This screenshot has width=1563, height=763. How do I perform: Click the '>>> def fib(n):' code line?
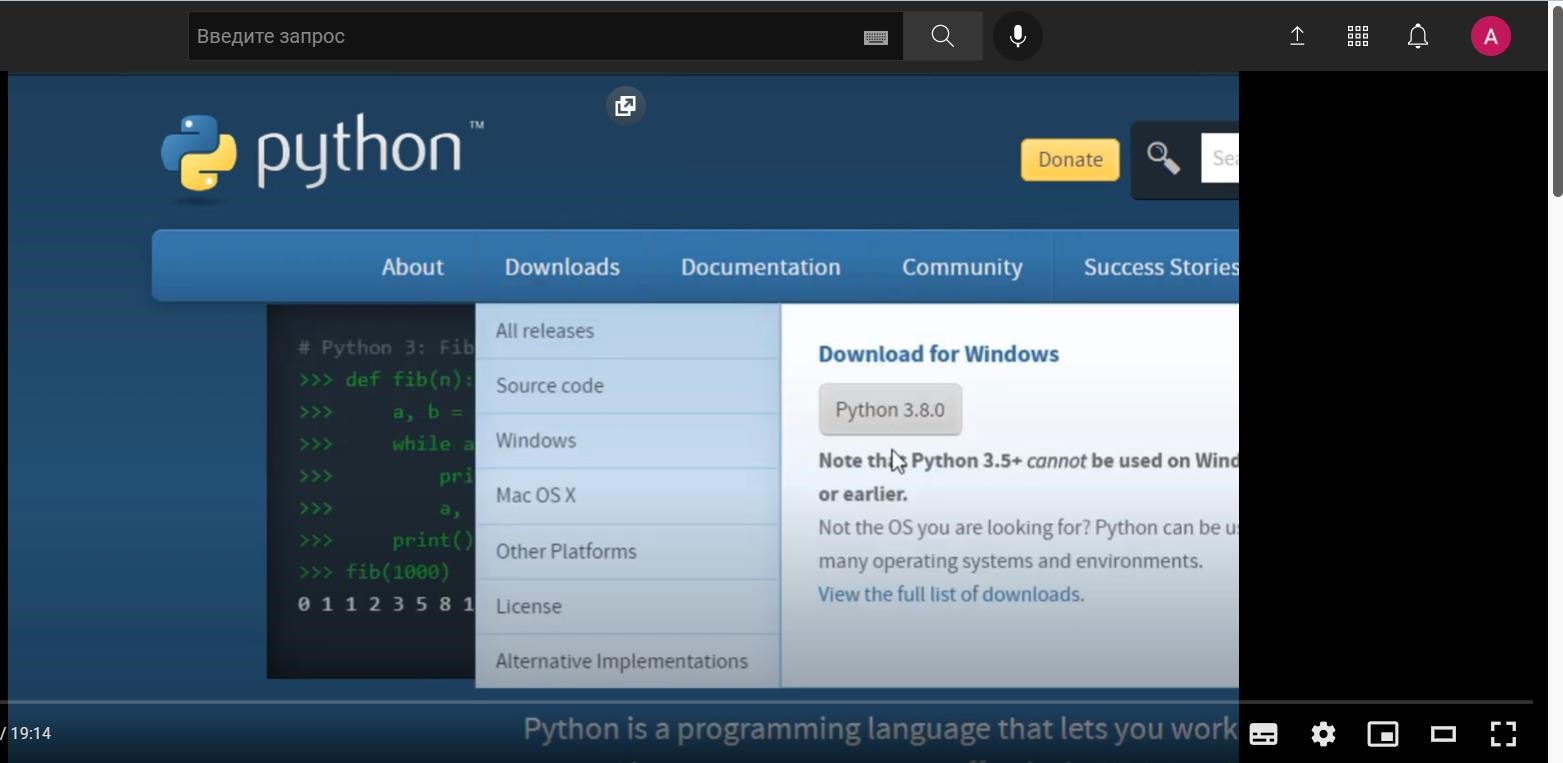pos(386,380)
